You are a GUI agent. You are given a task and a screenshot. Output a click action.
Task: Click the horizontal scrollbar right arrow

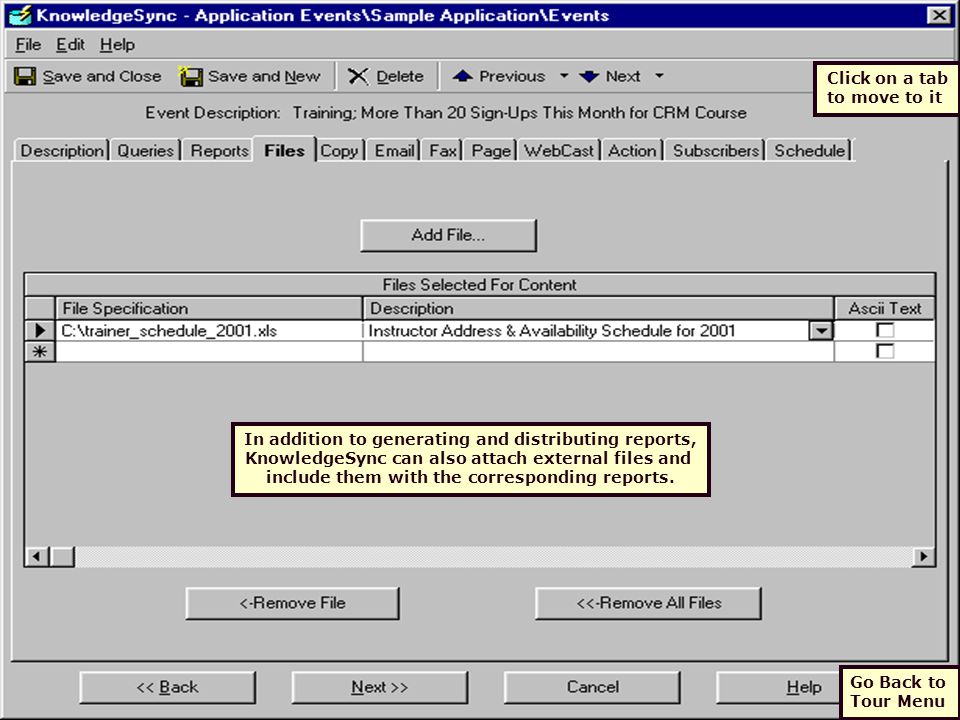coord(923,557)
